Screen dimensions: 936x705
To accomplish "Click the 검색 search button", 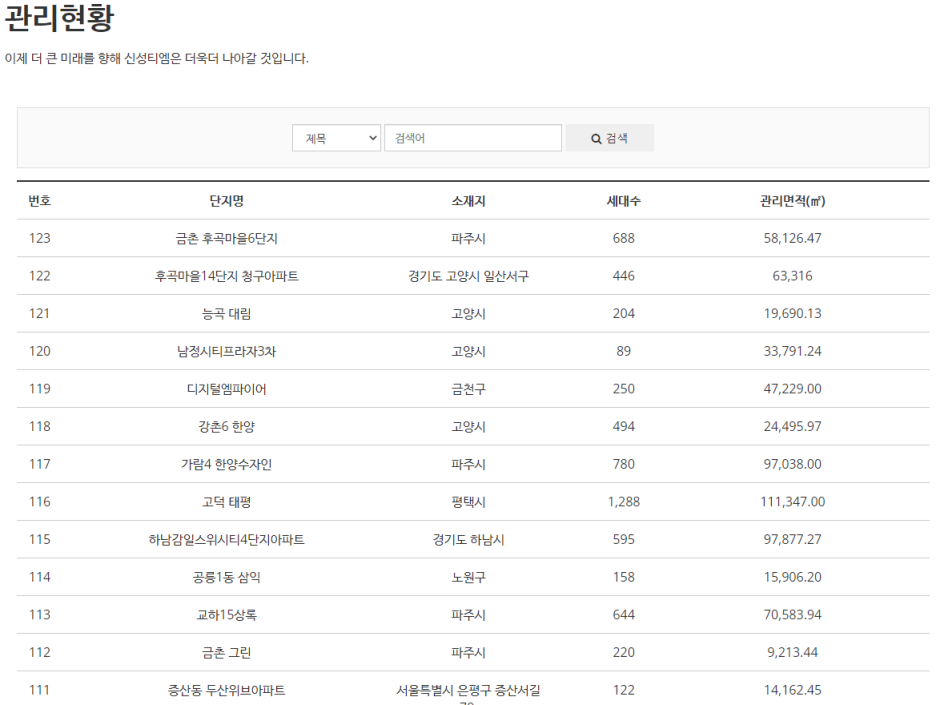I will click(609, 138).
